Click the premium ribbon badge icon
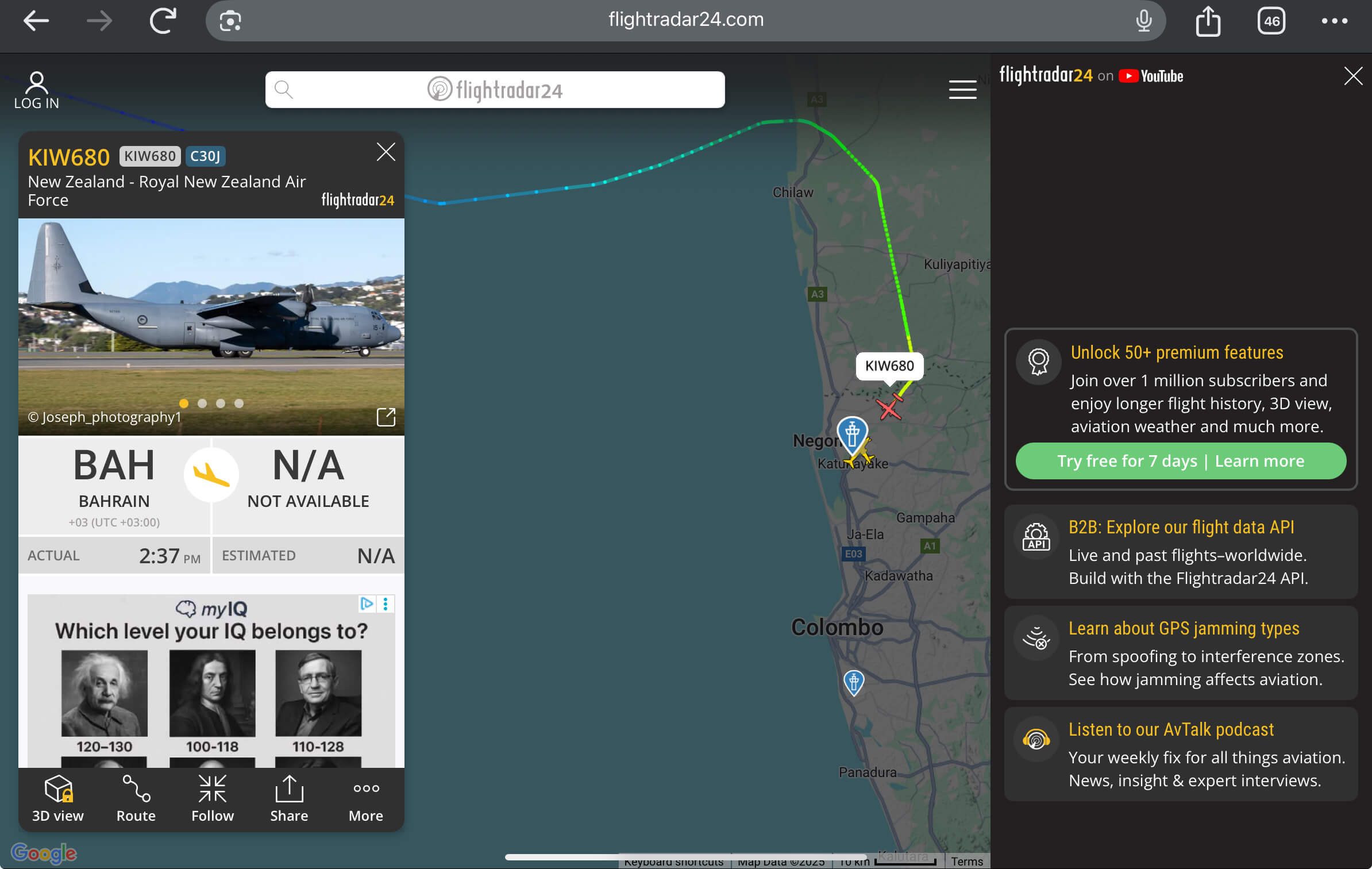The height and width of the screenshot is (869, 1372). 1038,362
